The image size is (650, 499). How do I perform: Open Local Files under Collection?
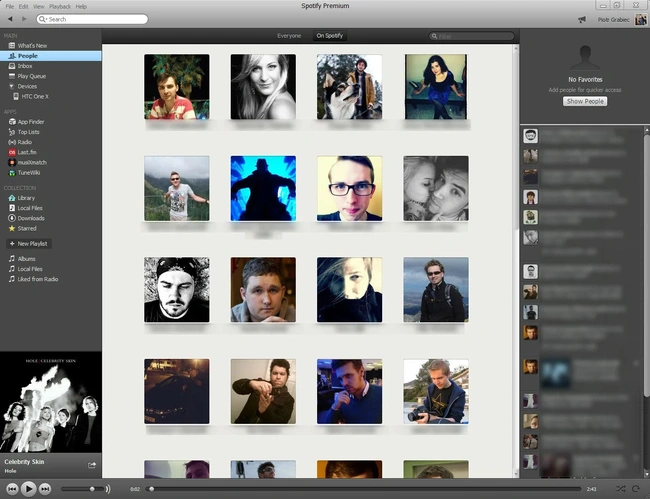[x=29, y=208]
